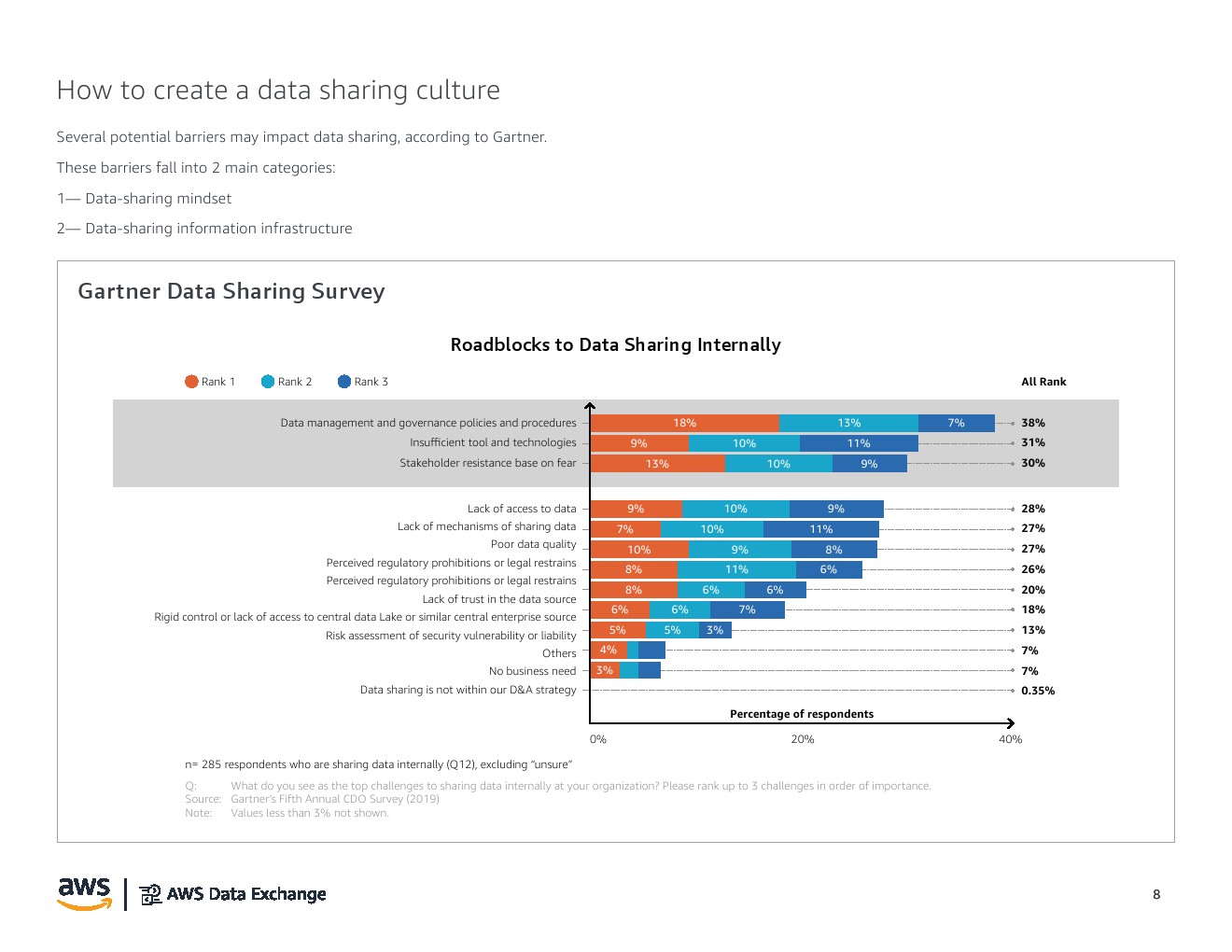
Task: Click the 'Roadblocks to Data Sharing Internally' title
Action: [x=615, y=345]
